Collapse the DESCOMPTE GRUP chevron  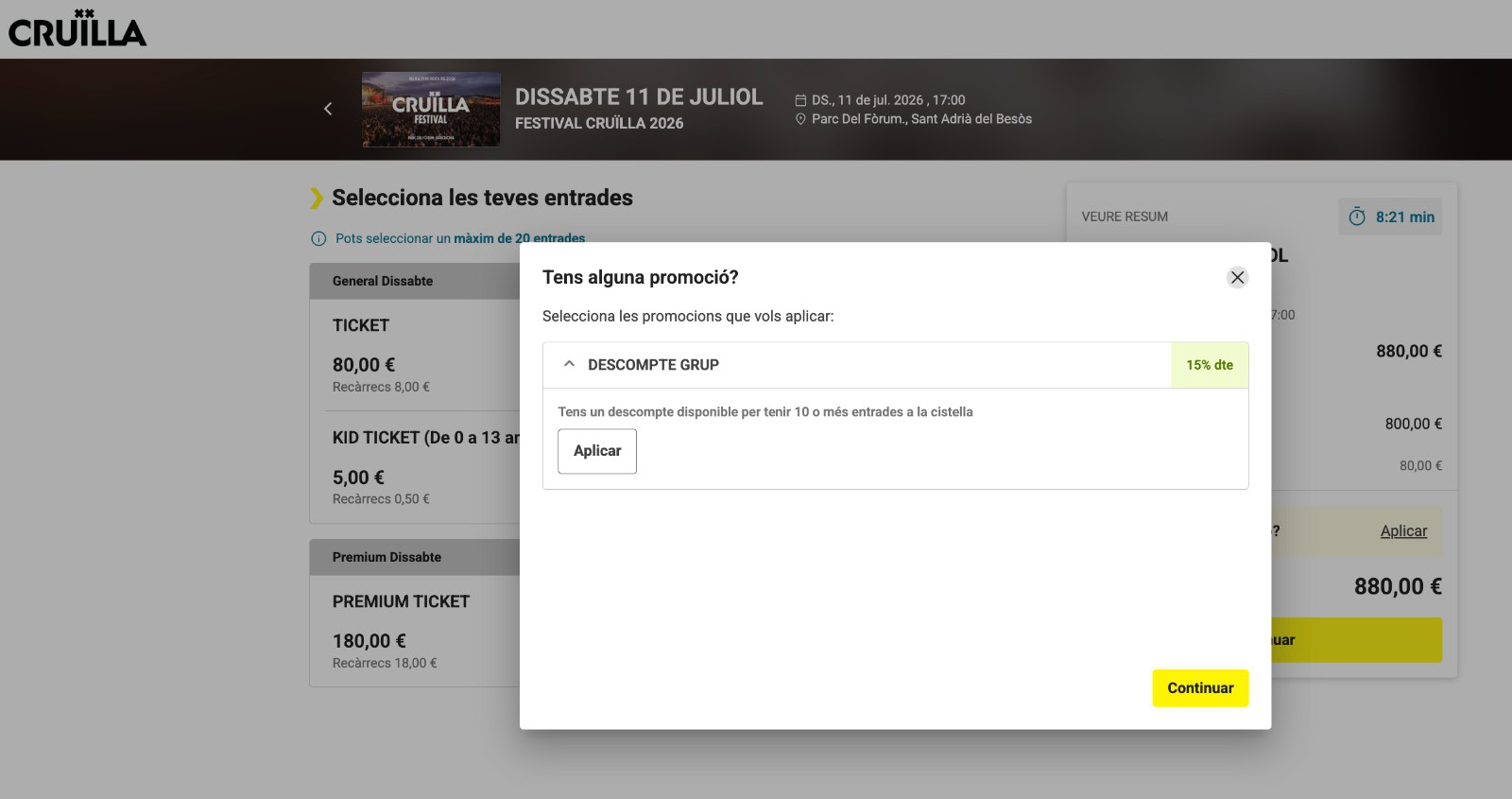point(569,364)
